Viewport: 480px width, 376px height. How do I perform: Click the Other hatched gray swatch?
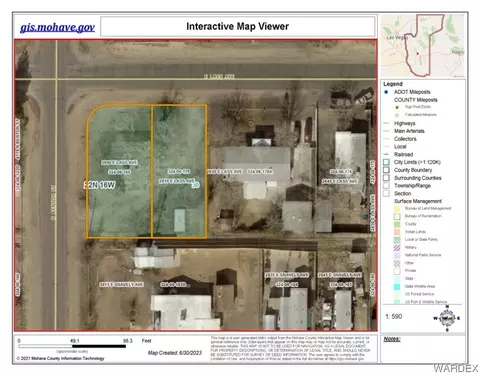(x=397, y=263)
